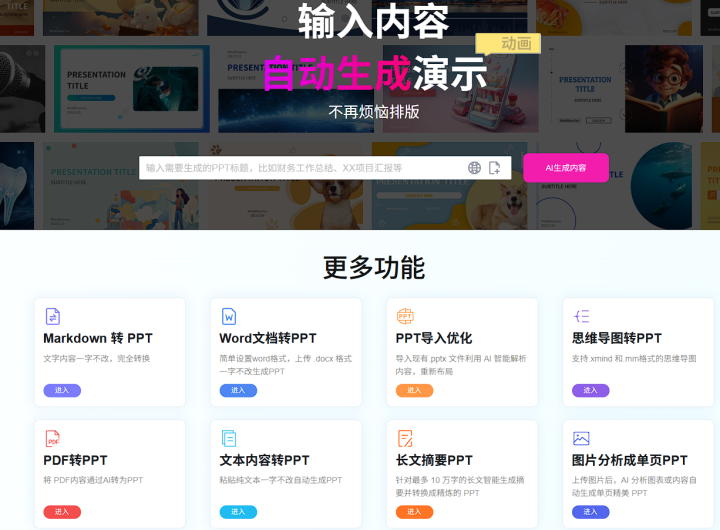
Task: Open 思维导图转PPT via its 进入 button
Action: tap(590, 390)
